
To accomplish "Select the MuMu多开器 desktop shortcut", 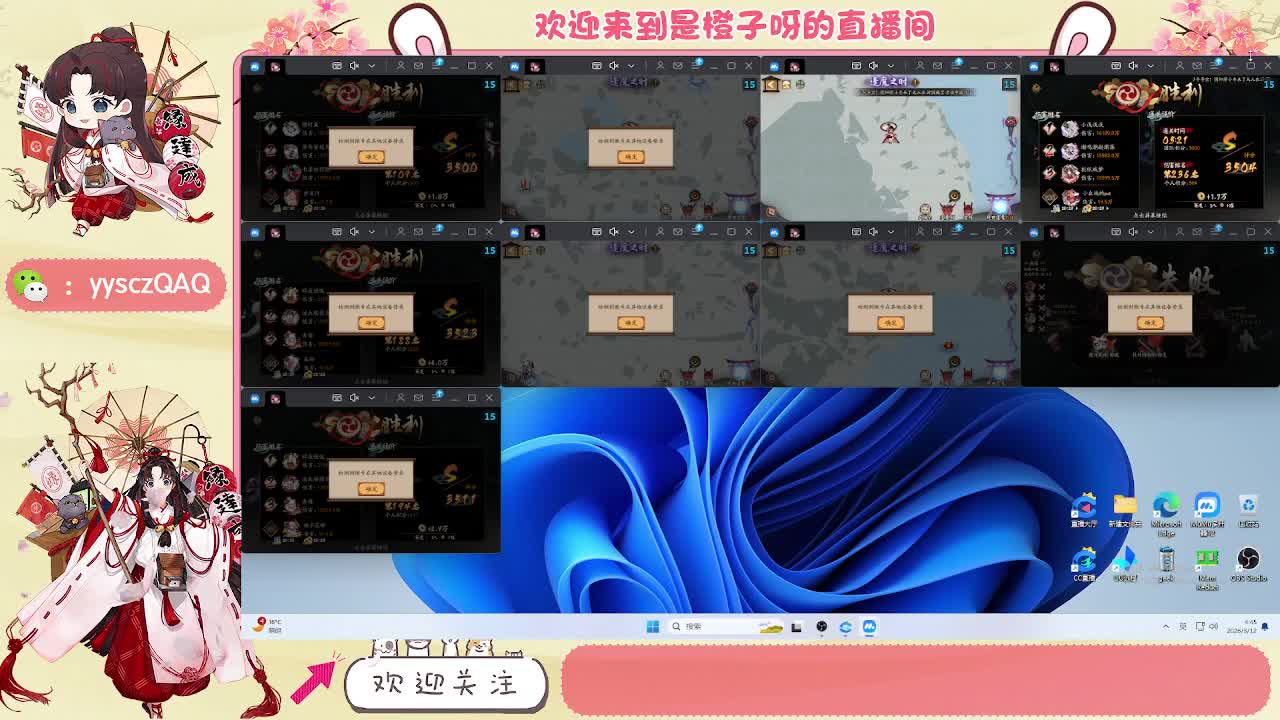I will tap(1207, 512).
